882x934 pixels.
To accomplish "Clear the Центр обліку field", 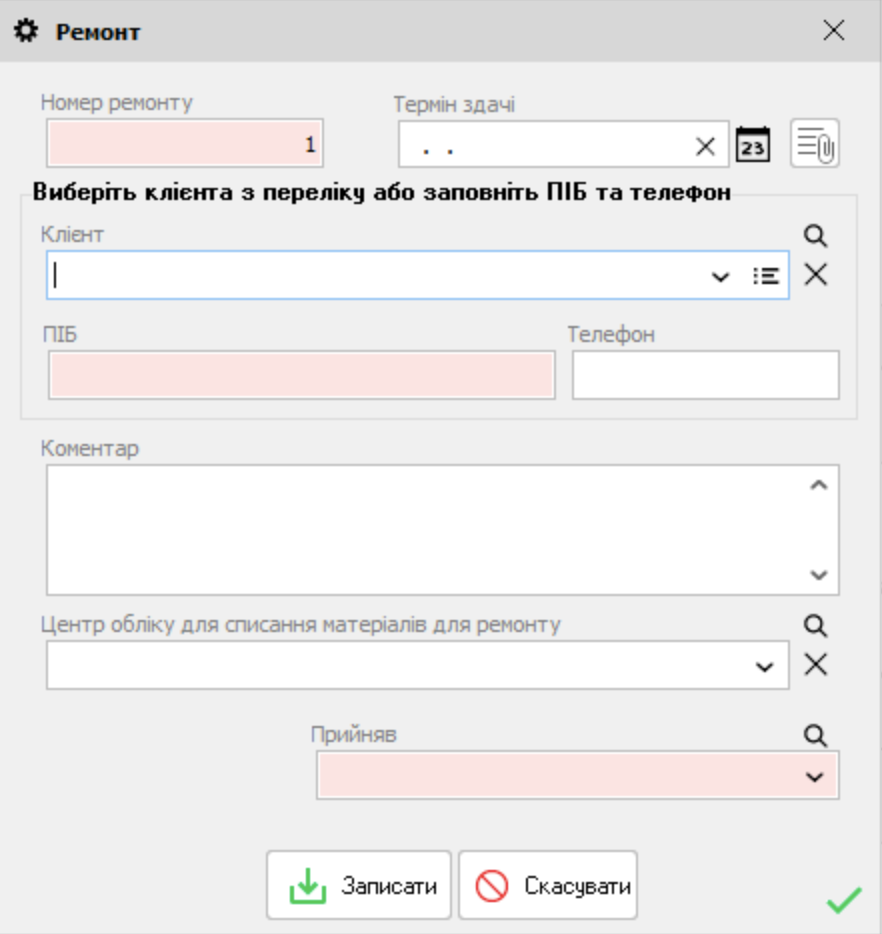I will pyautogui.click(x=816, y=662).
